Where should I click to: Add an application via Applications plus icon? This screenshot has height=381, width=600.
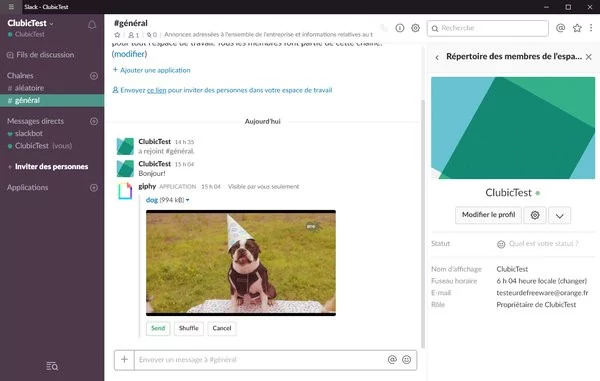pos(94,187)
